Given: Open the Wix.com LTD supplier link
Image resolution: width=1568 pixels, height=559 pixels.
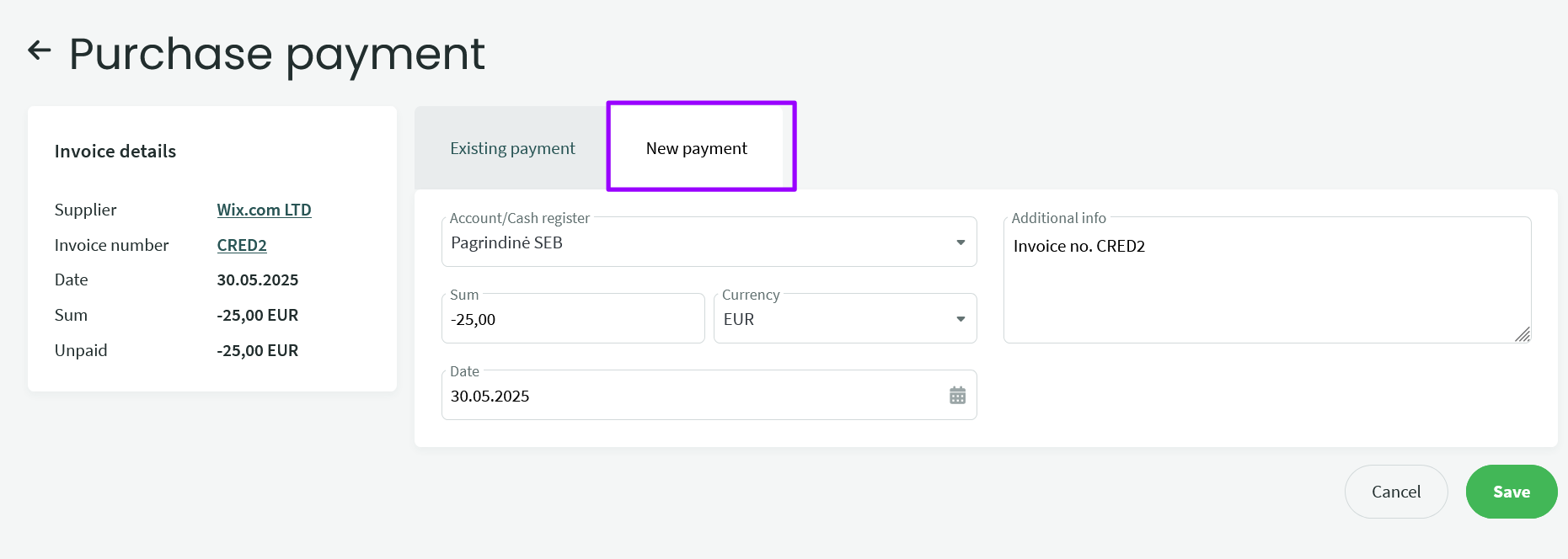Looking at the screenshot, I should [264, 210].
